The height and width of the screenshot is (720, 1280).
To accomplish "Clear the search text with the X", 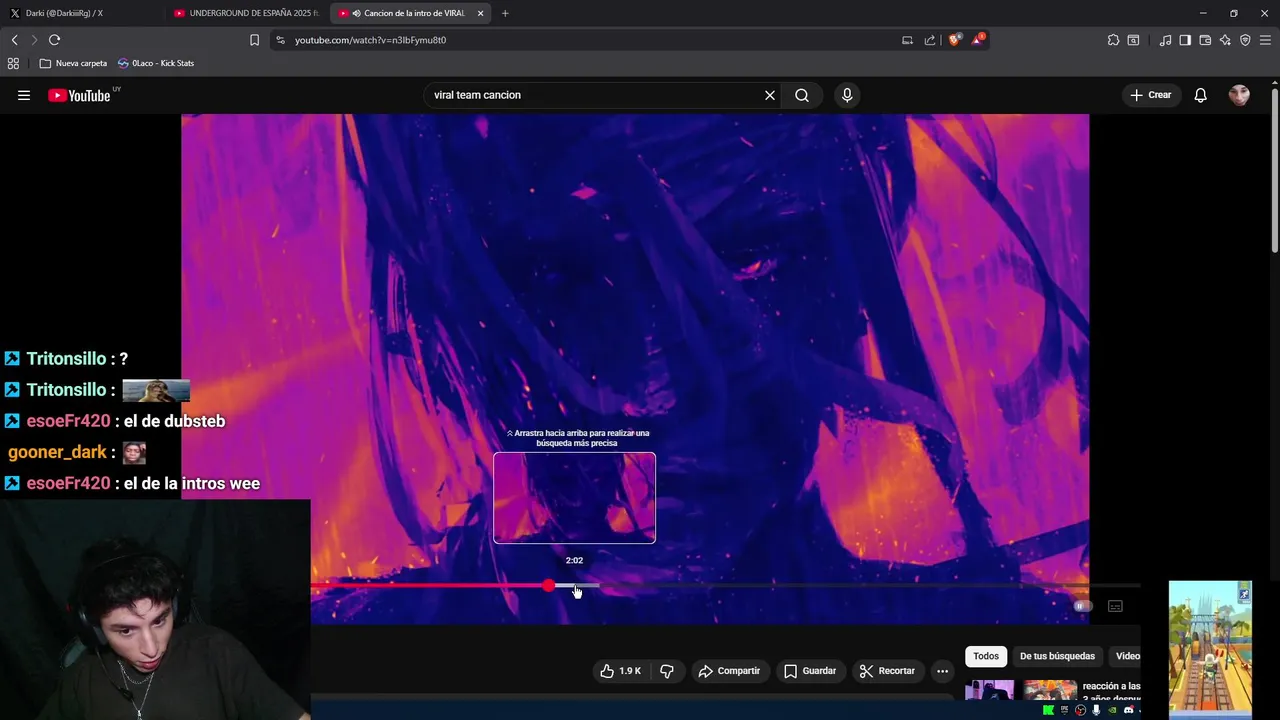I will pyautogui.click(x=770, y=95).
